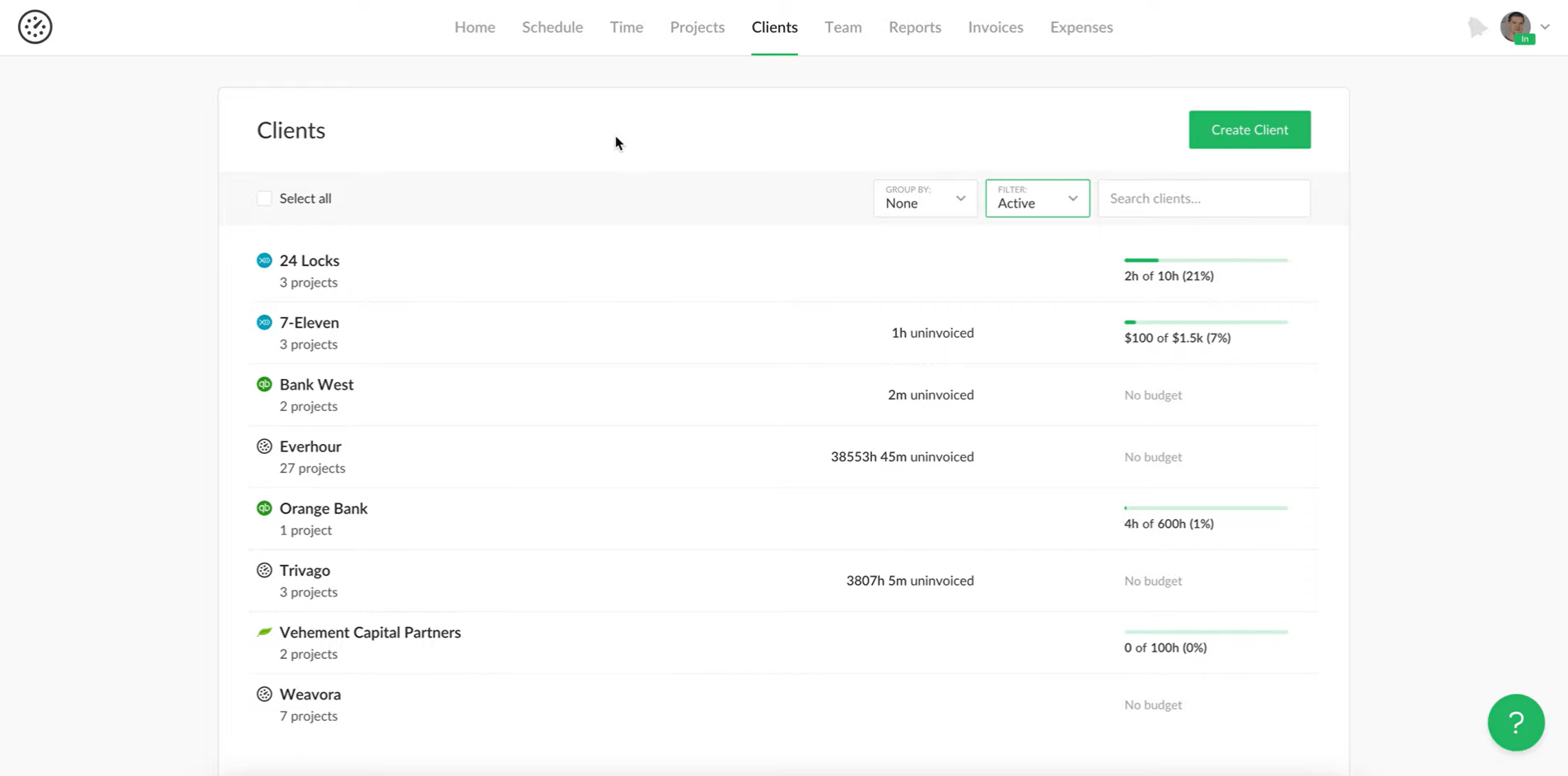Expand the profile menu chevron
Viewport: 1568px width, 776px height.
click(x=1545, y=26)
